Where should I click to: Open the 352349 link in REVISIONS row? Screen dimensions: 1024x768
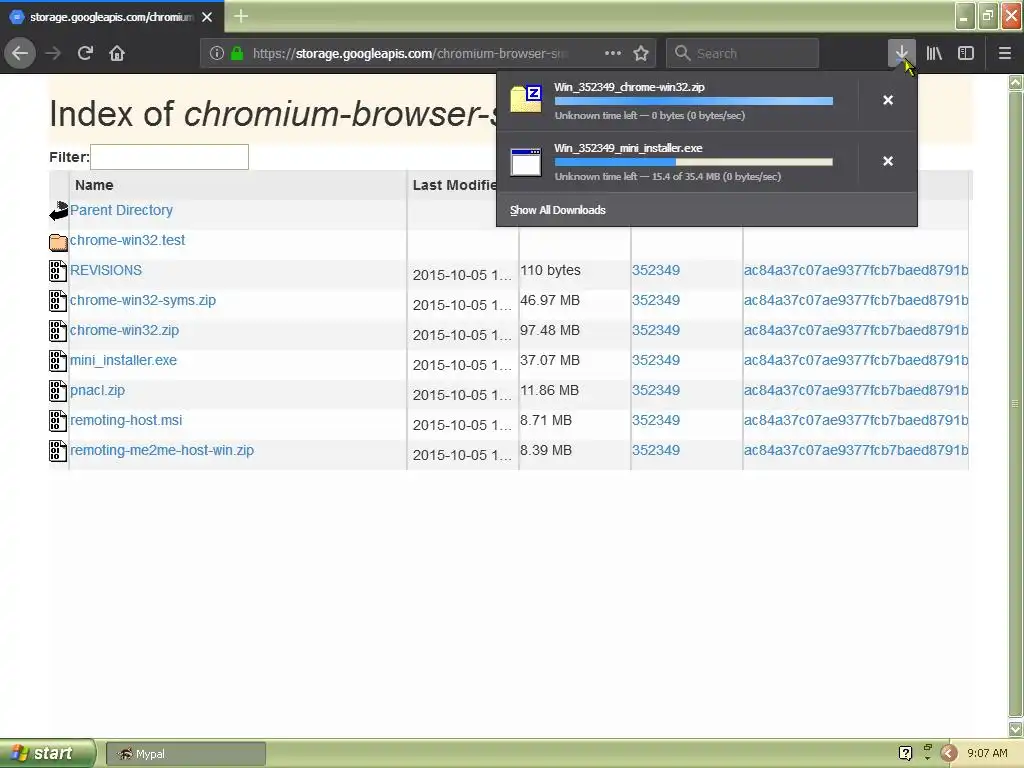point(656,270)
